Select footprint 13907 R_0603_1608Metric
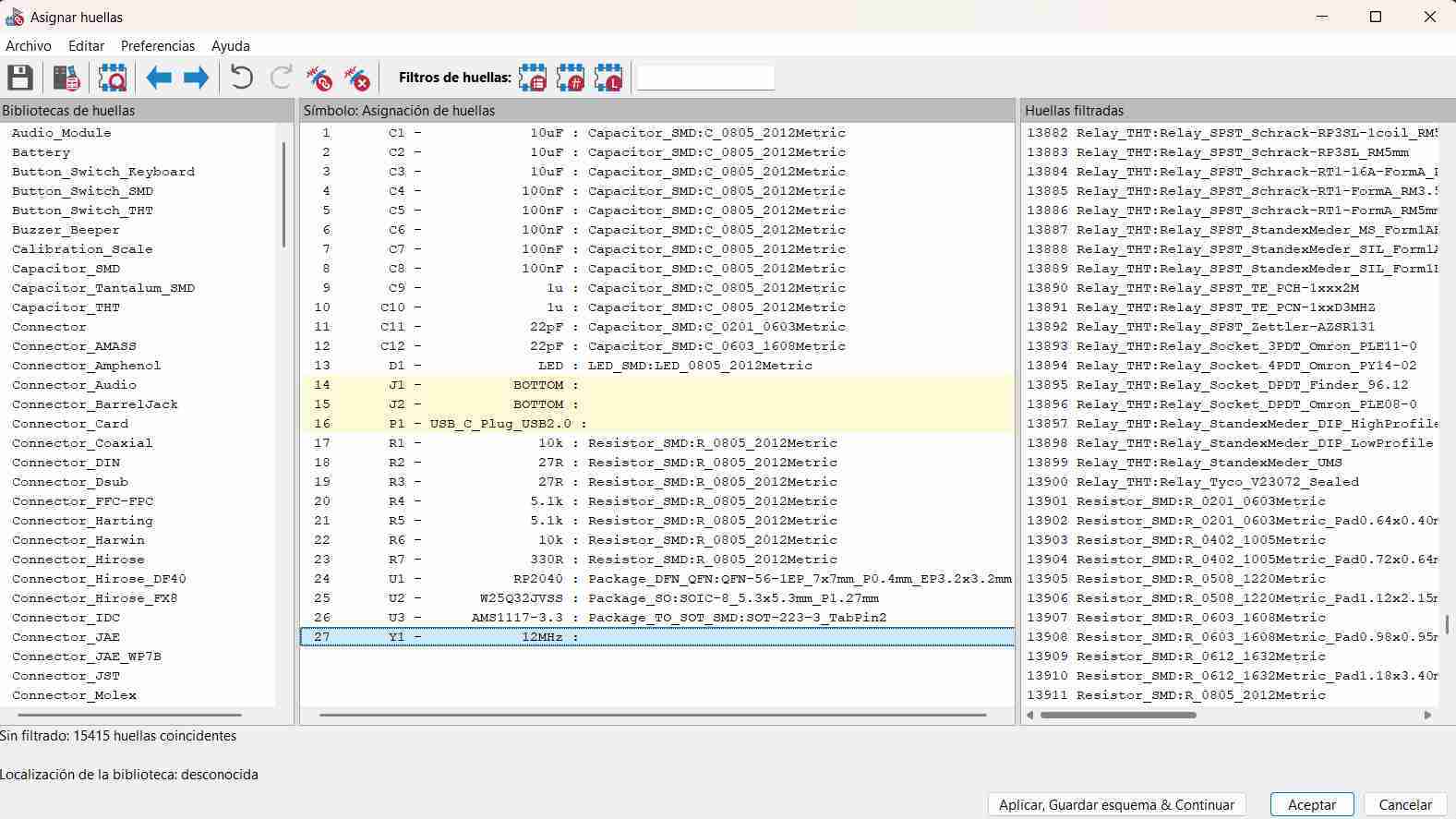The height and width of the screenshot is (819, 1456). click(x=1232, y=618)
